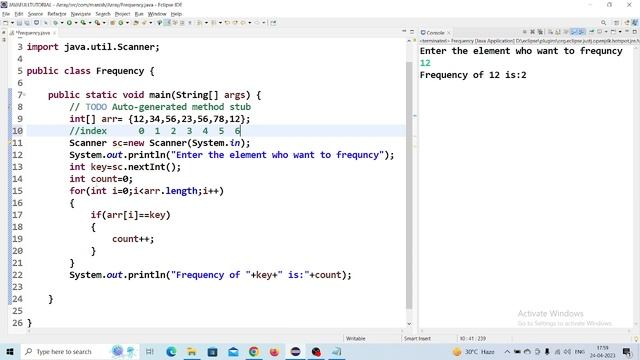Open the Mail app from the taskbar
Screen dimensions: 640x360
(x=233, y=351)
